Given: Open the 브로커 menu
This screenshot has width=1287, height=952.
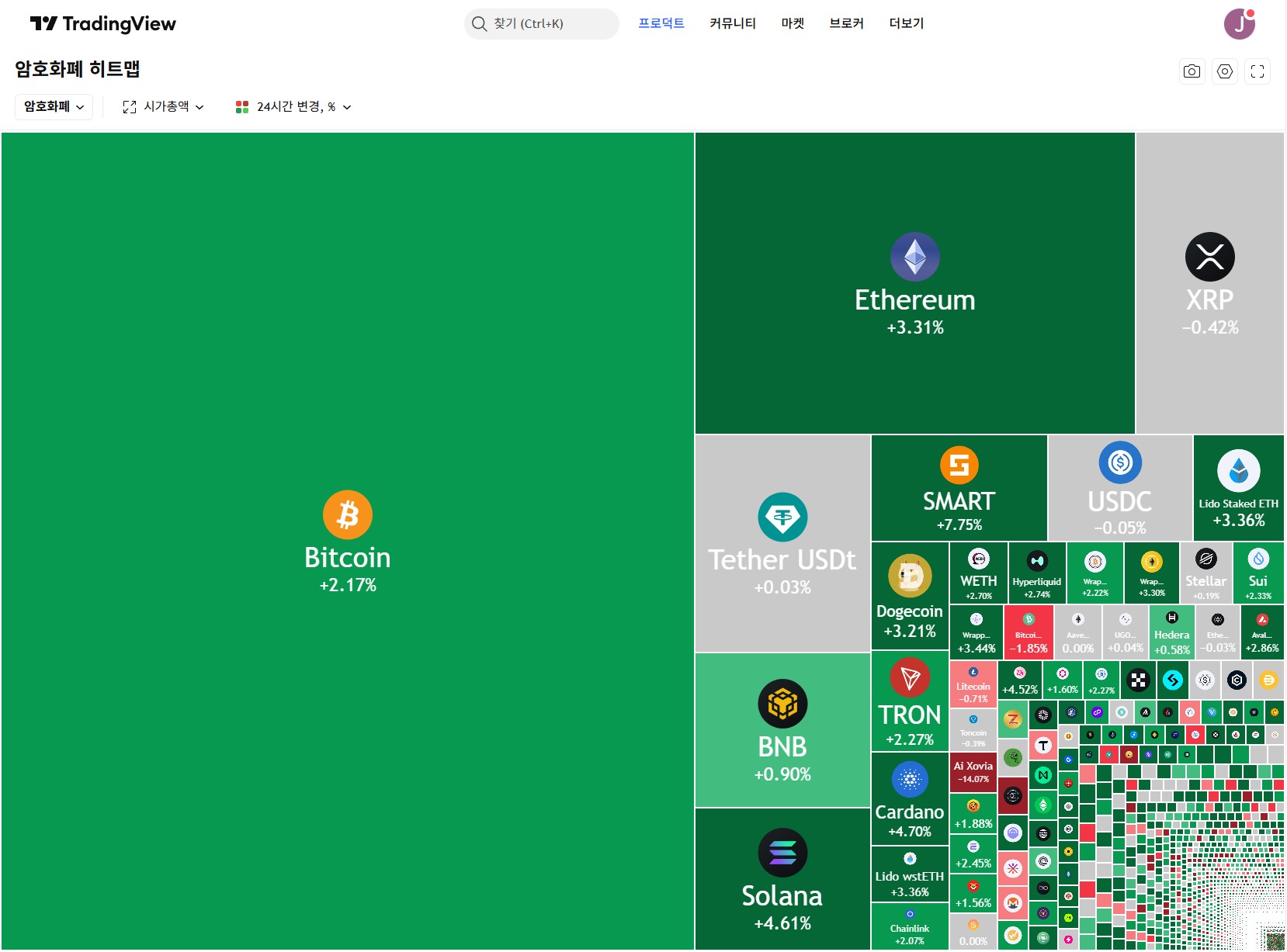Looking at the screenshot, I should point(846,23).
